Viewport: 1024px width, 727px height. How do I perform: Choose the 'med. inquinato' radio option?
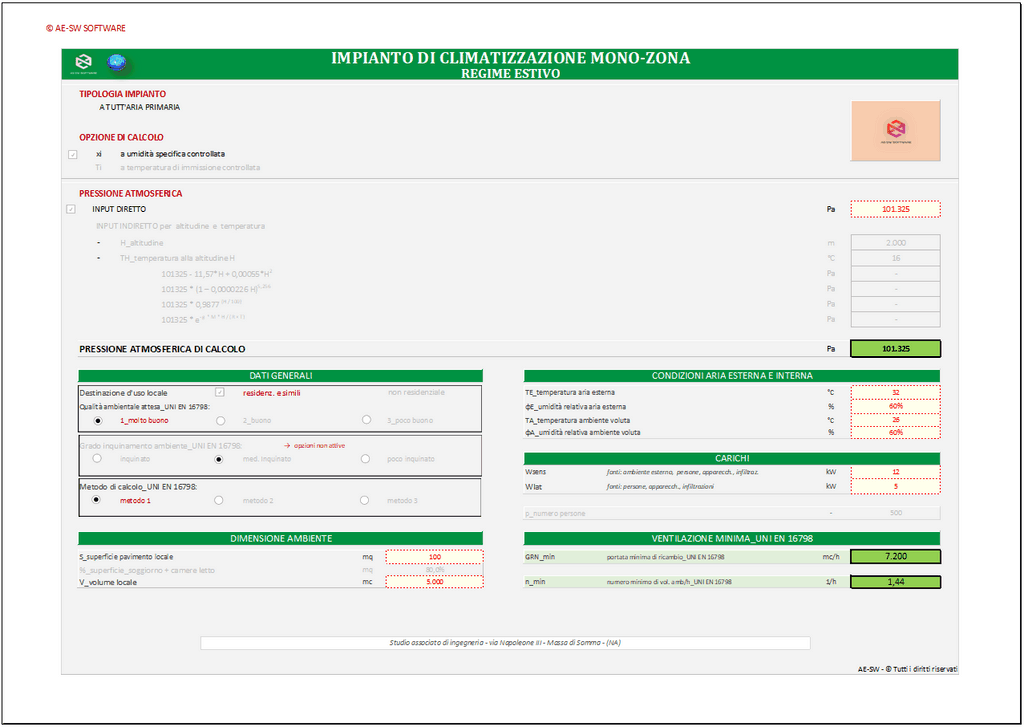220,459
